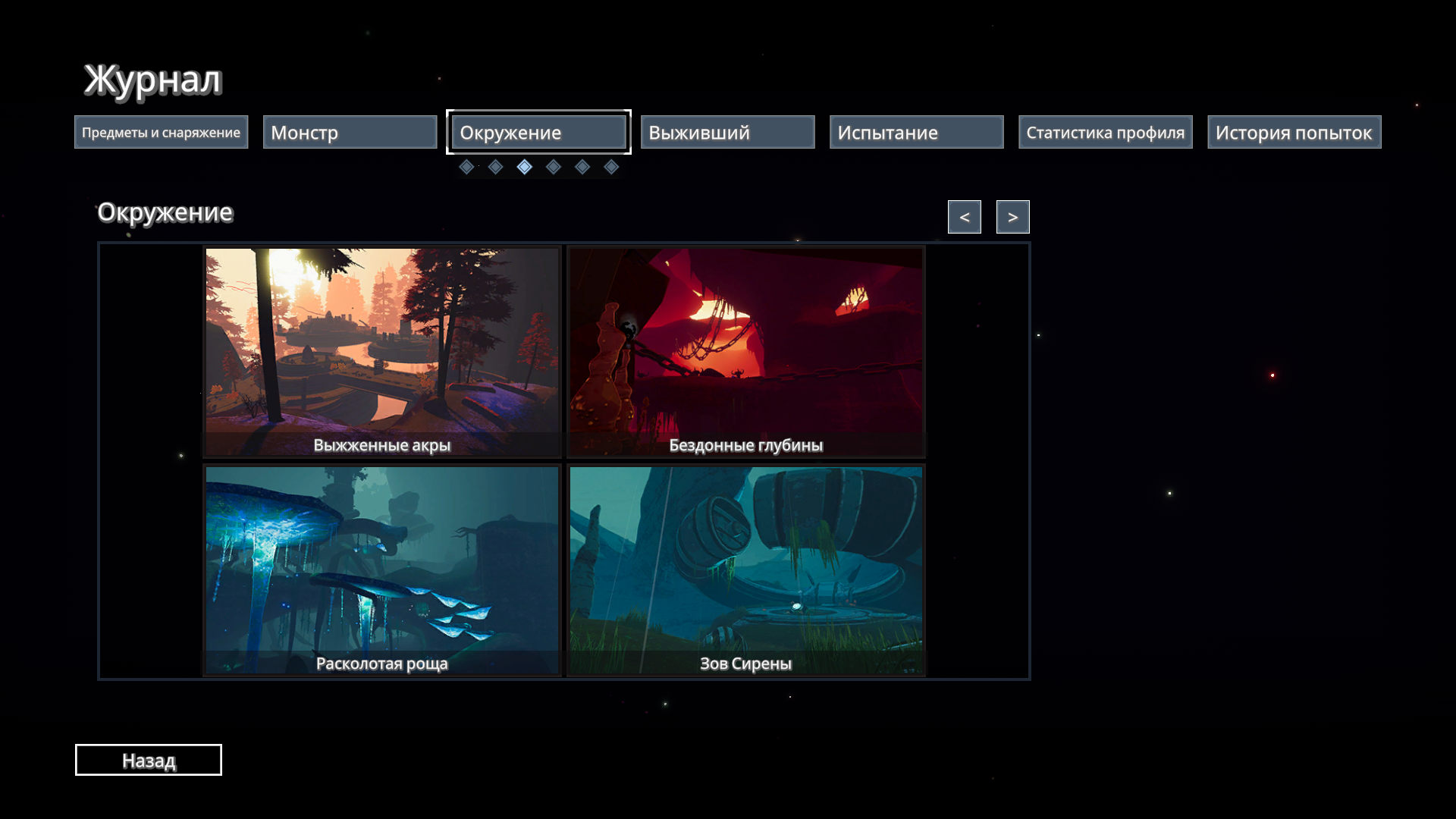Open the Выжженные акры environment thumbnail
This screenshot has width=1456, height=819.
382,352
